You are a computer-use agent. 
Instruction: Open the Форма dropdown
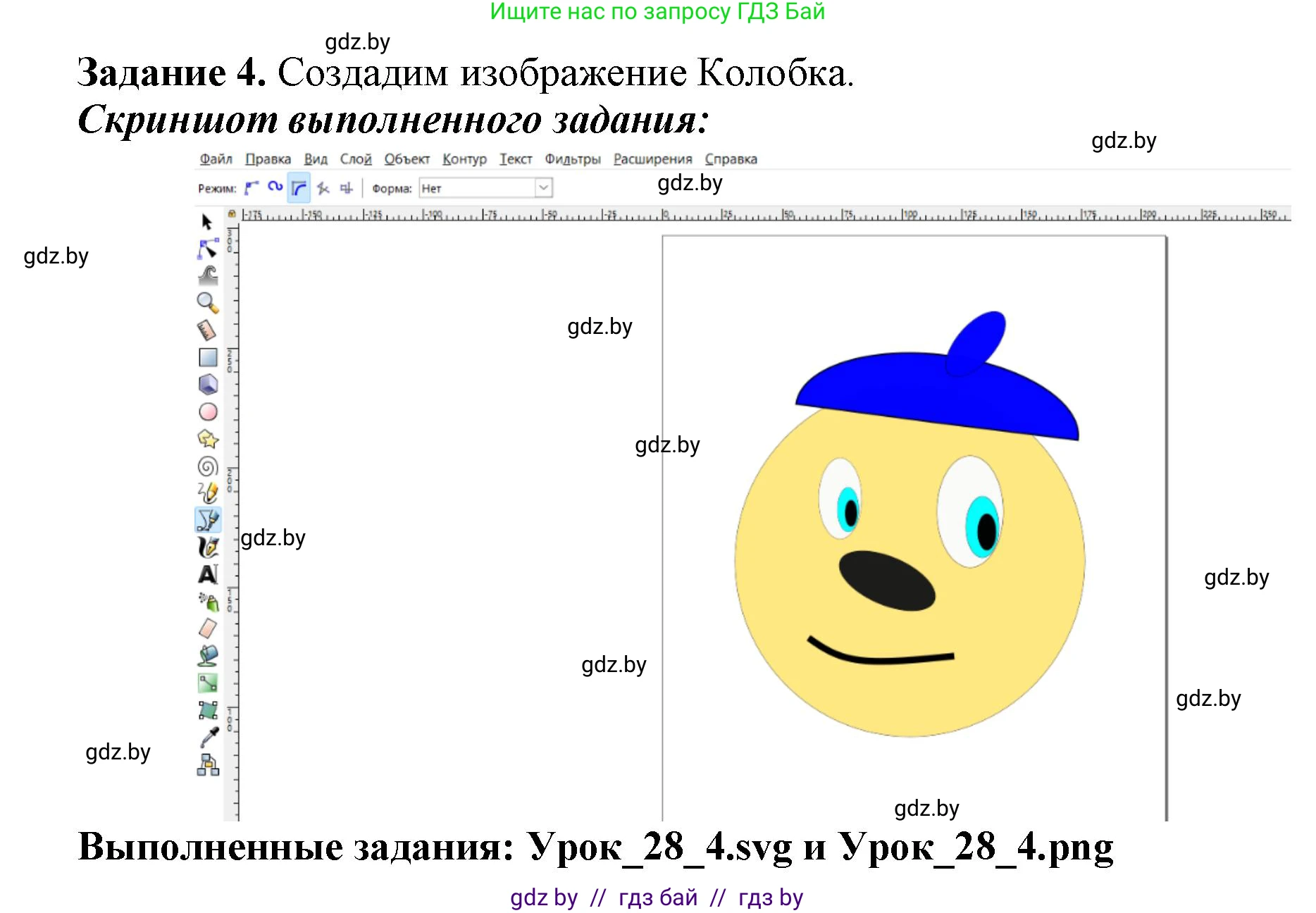tap(485, 187)
